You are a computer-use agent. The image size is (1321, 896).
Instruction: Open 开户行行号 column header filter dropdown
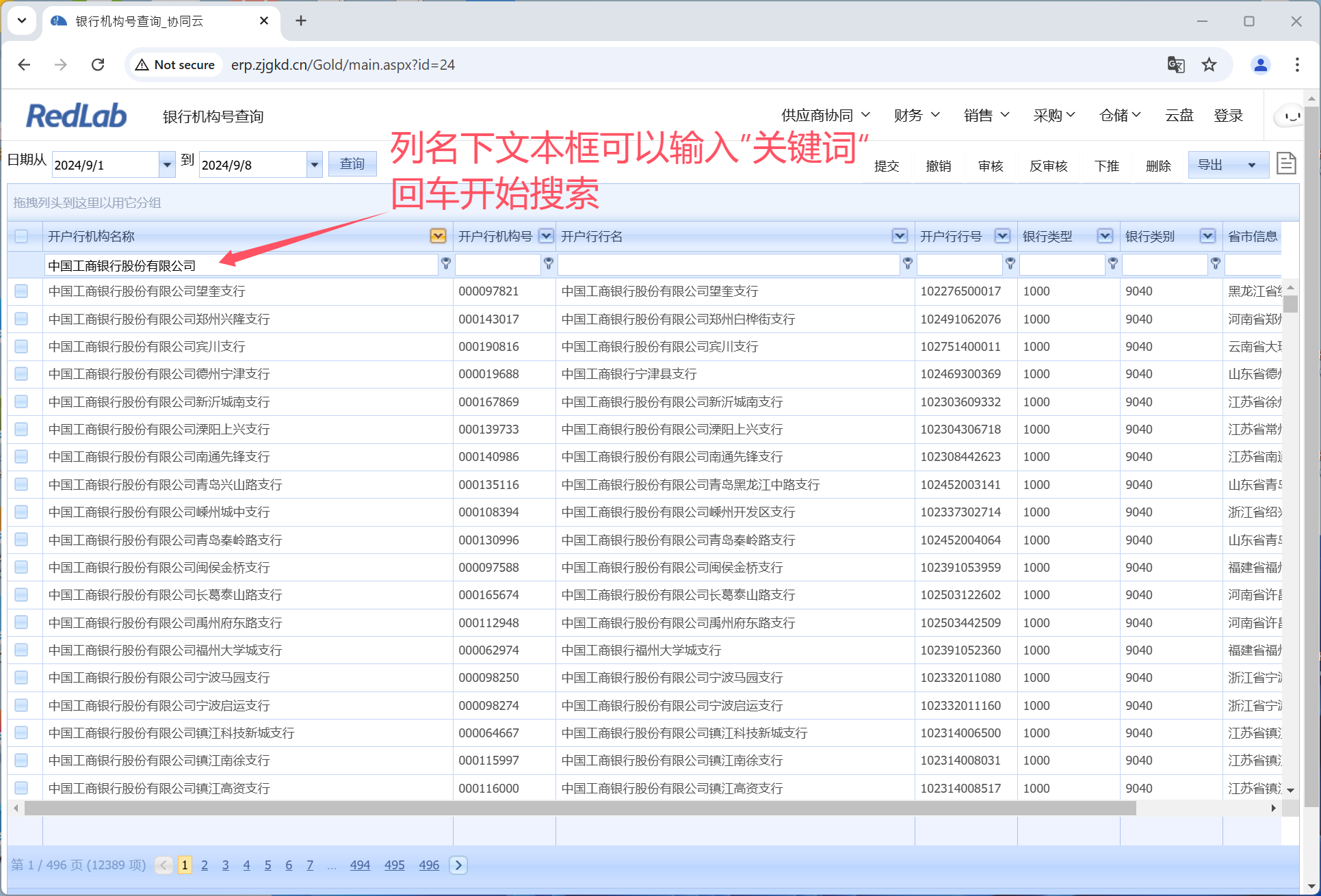tap(1002, 236)
